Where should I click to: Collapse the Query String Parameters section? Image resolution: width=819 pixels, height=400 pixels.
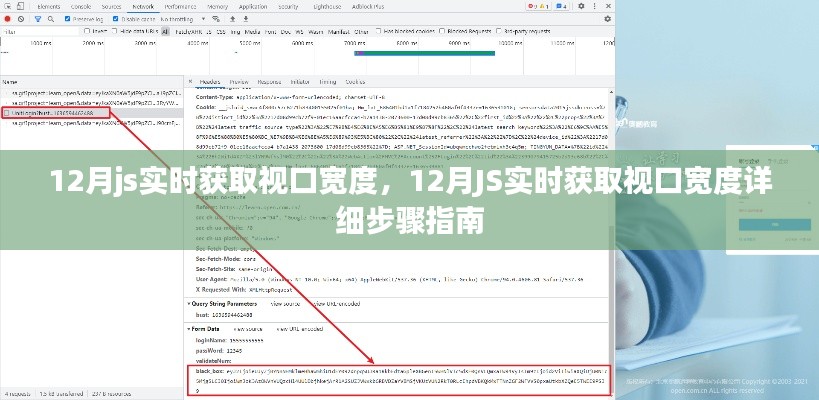189,303
